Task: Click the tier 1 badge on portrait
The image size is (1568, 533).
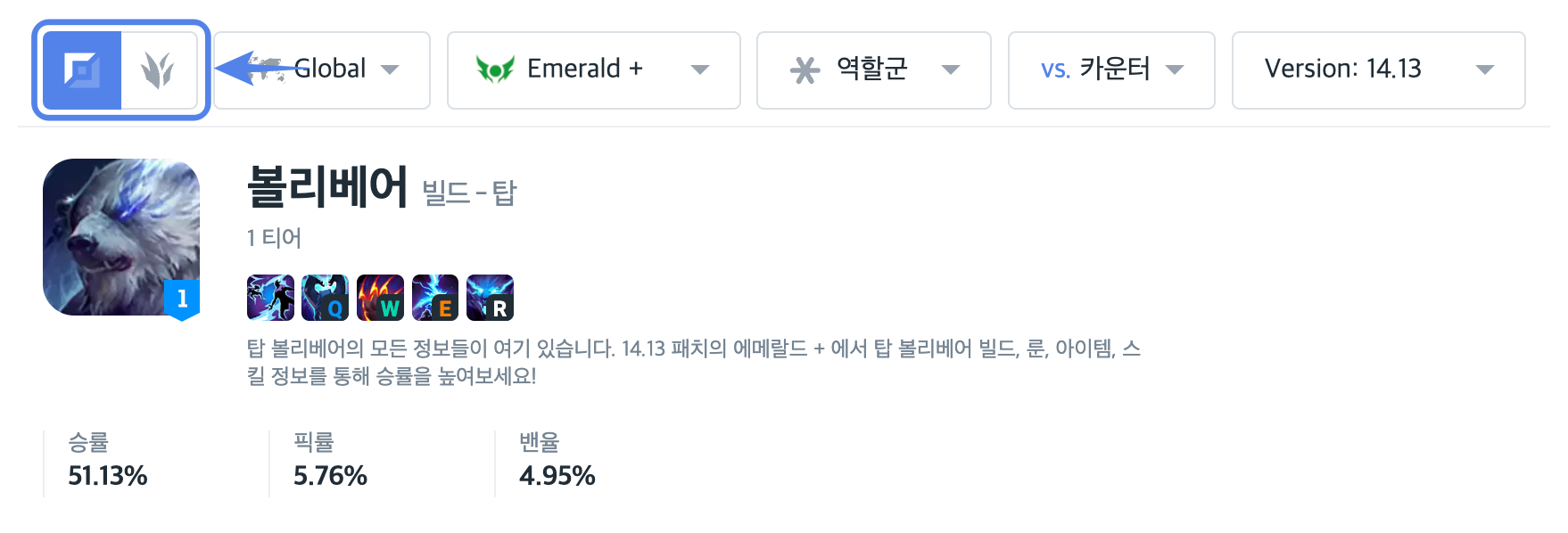Action: [182, 299]
